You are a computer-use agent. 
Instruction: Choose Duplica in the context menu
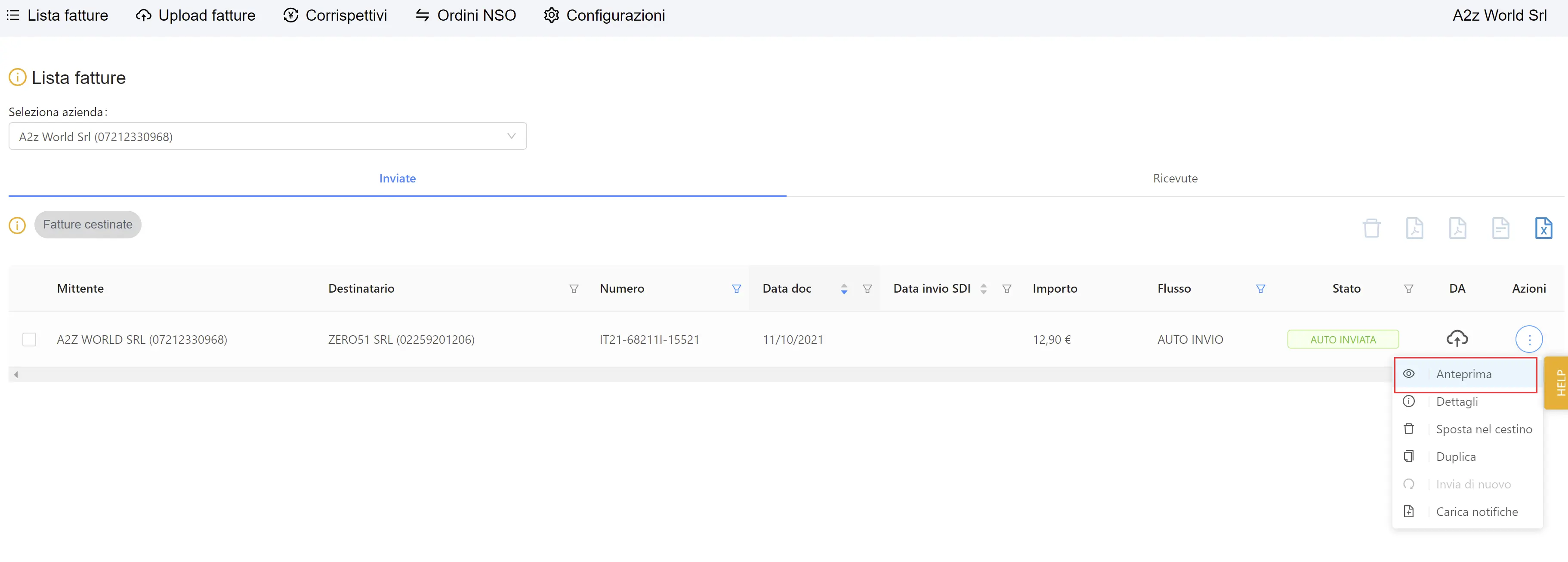[x=1455, y=457]
